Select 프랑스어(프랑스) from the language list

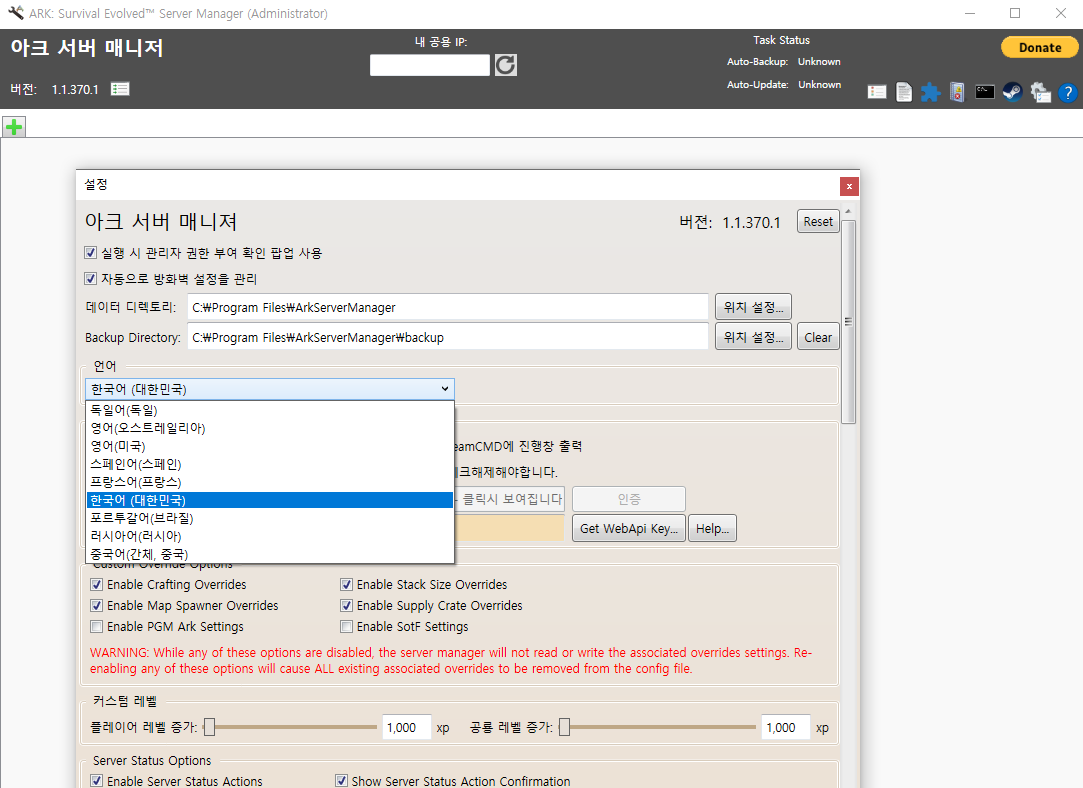tap(270, 482)
